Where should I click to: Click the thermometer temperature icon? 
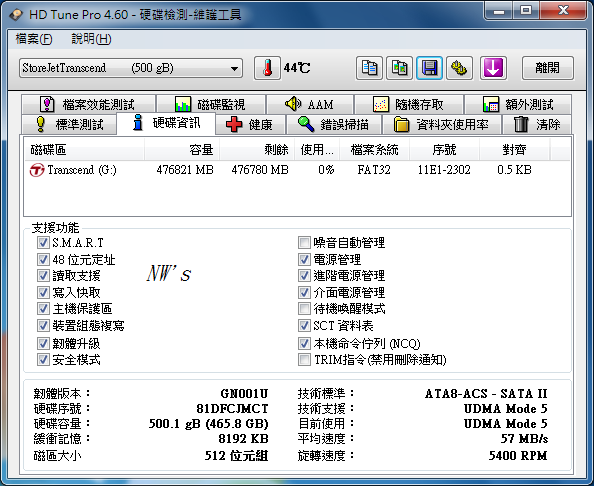[267, 68]
